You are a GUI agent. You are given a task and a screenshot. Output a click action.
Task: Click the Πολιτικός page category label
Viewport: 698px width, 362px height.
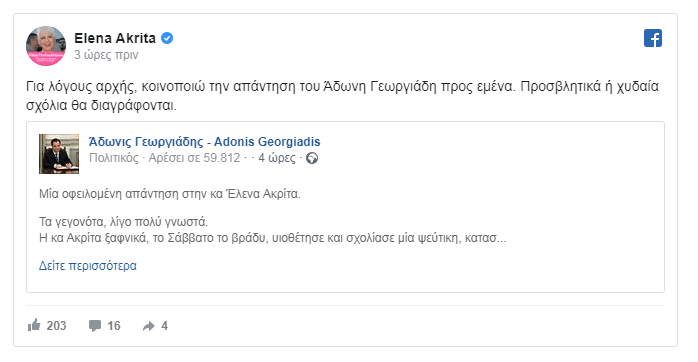[x=114, y=158]
